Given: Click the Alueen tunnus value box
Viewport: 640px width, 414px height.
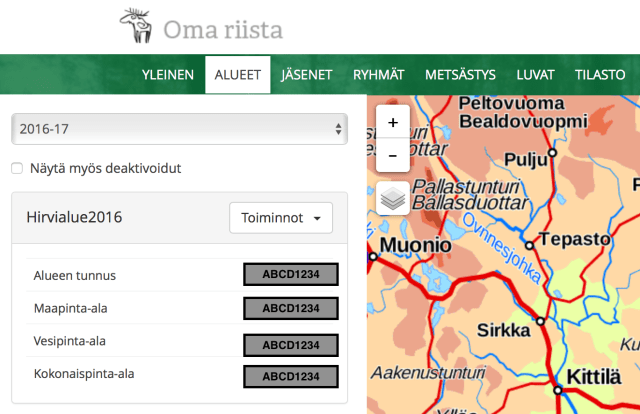Looking at the screenshot, I should pyautogui.click(x=291, y=274).
